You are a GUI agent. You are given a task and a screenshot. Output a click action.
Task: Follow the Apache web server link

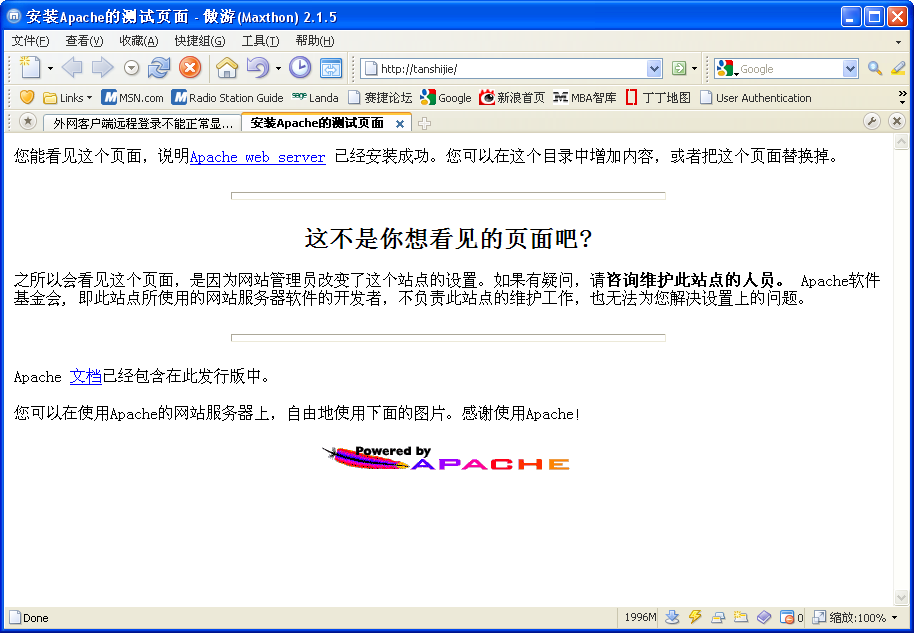[257, 157]
